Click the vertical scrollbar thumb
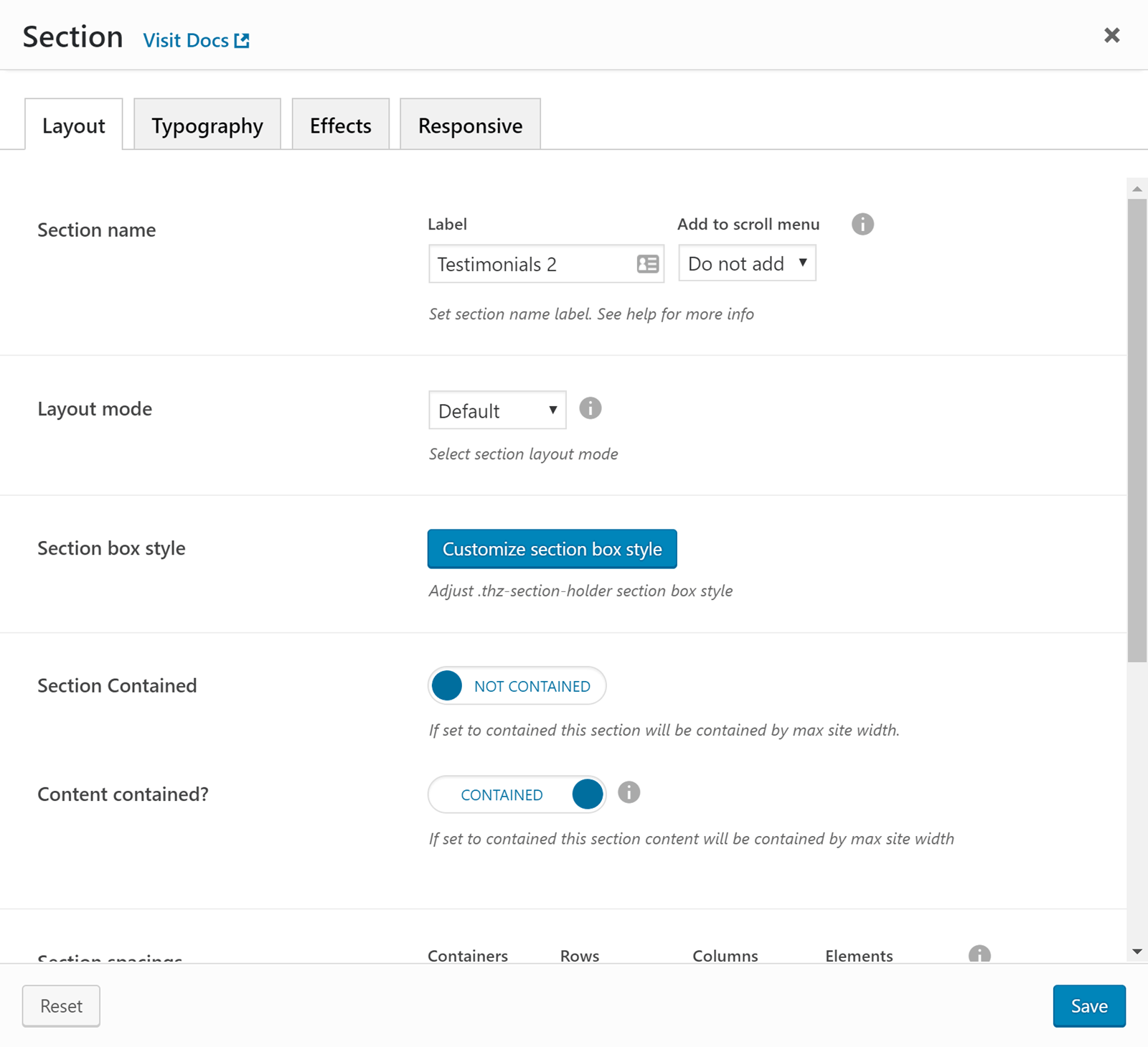Image resolution: width=1148 pixels, height=1047 pixels. (1137, 431)
